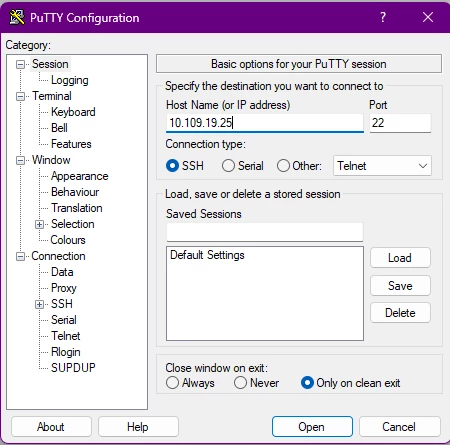Expand the SSH subcategory node
This screenshot has height=445, width=450.
[x=39, y=304]
